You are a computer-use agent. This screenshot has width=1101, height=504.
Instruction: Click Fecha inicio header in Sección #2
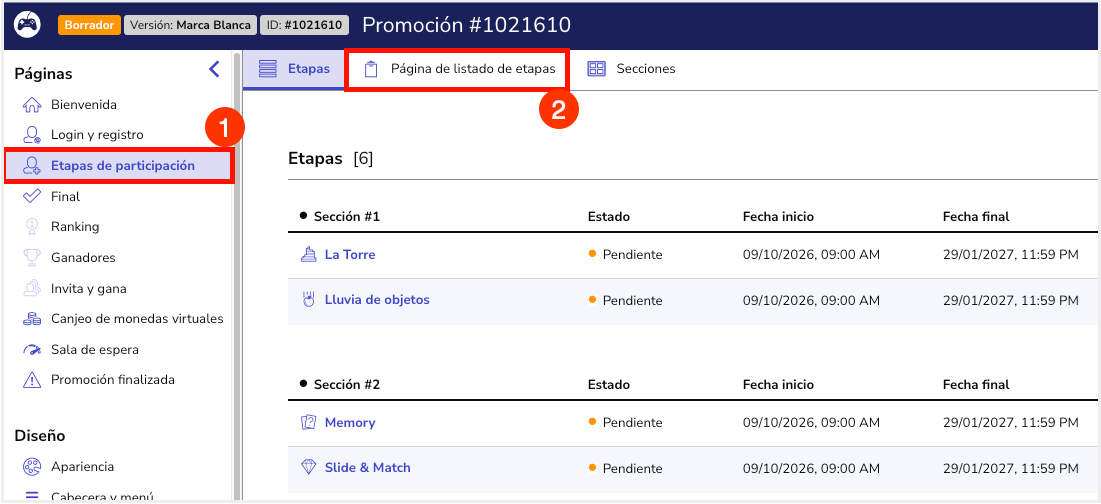coord(778,385)
